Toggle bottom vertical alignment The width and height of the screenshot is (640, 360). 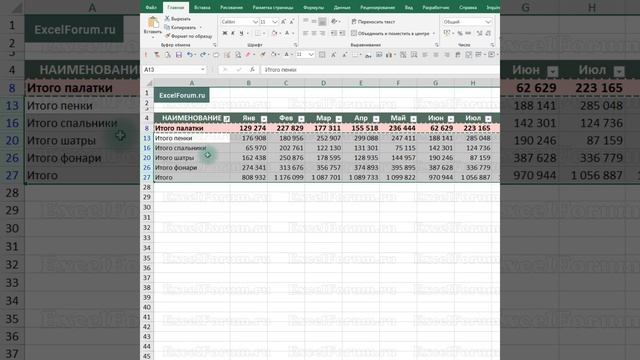pos(322,22)
